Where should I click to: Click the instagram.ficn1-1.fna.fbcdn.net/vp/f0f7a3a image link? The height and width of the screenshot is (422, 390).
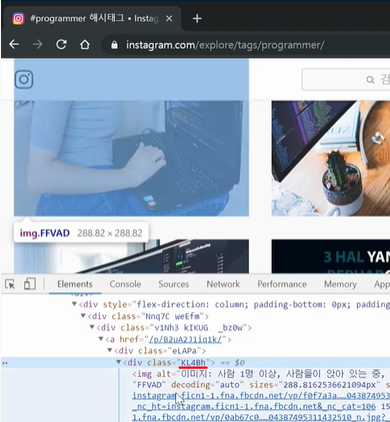click(x=261, y=396)
